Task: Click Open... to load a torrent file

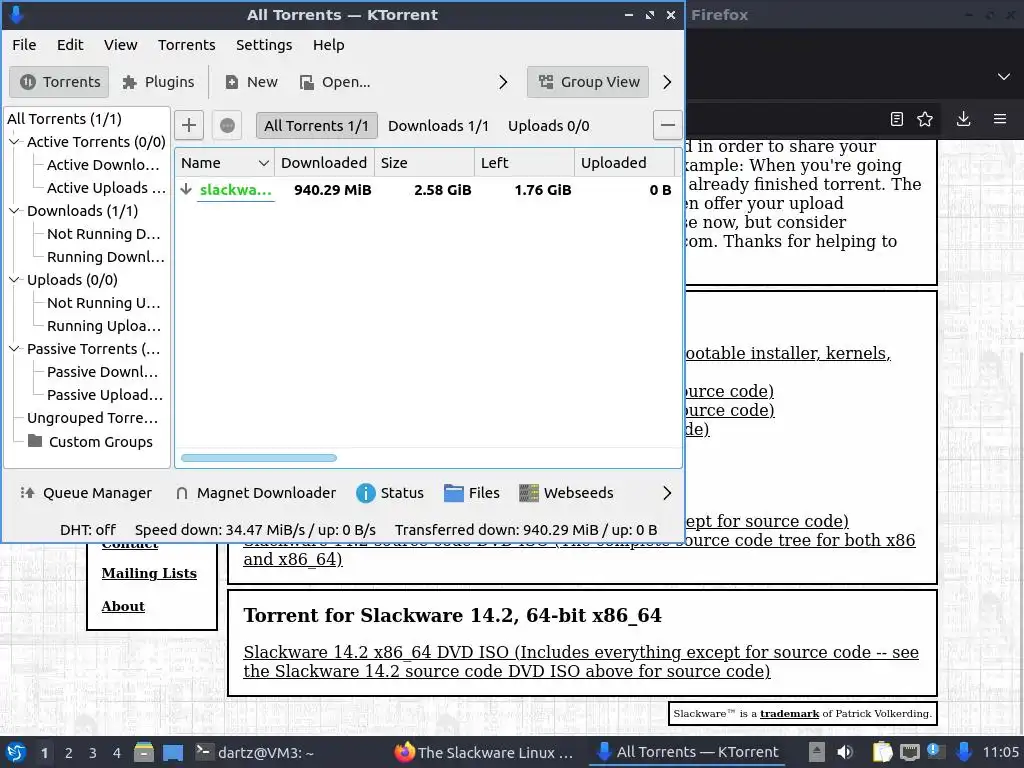Action: (335, 82)
